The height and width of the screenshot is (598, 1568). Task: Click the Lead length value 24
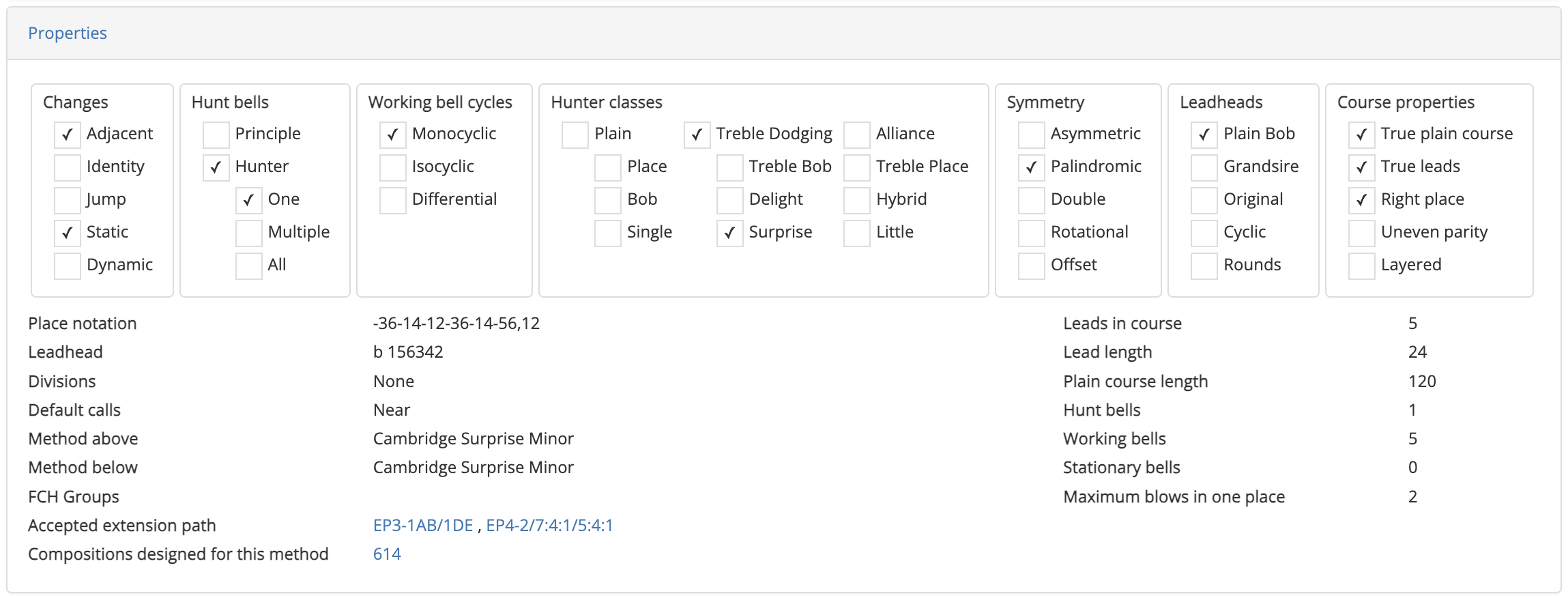1418,352
